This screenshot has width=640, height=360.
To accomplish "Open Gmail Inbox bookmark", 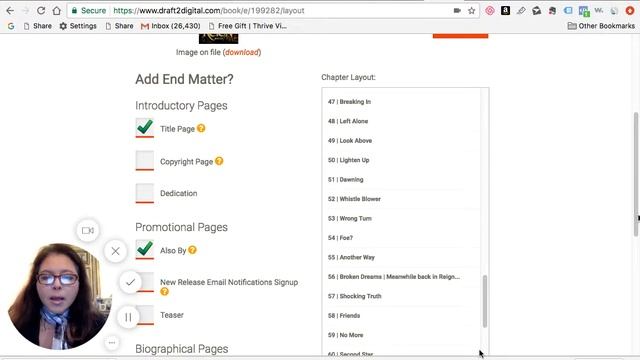I will point(171,26).
